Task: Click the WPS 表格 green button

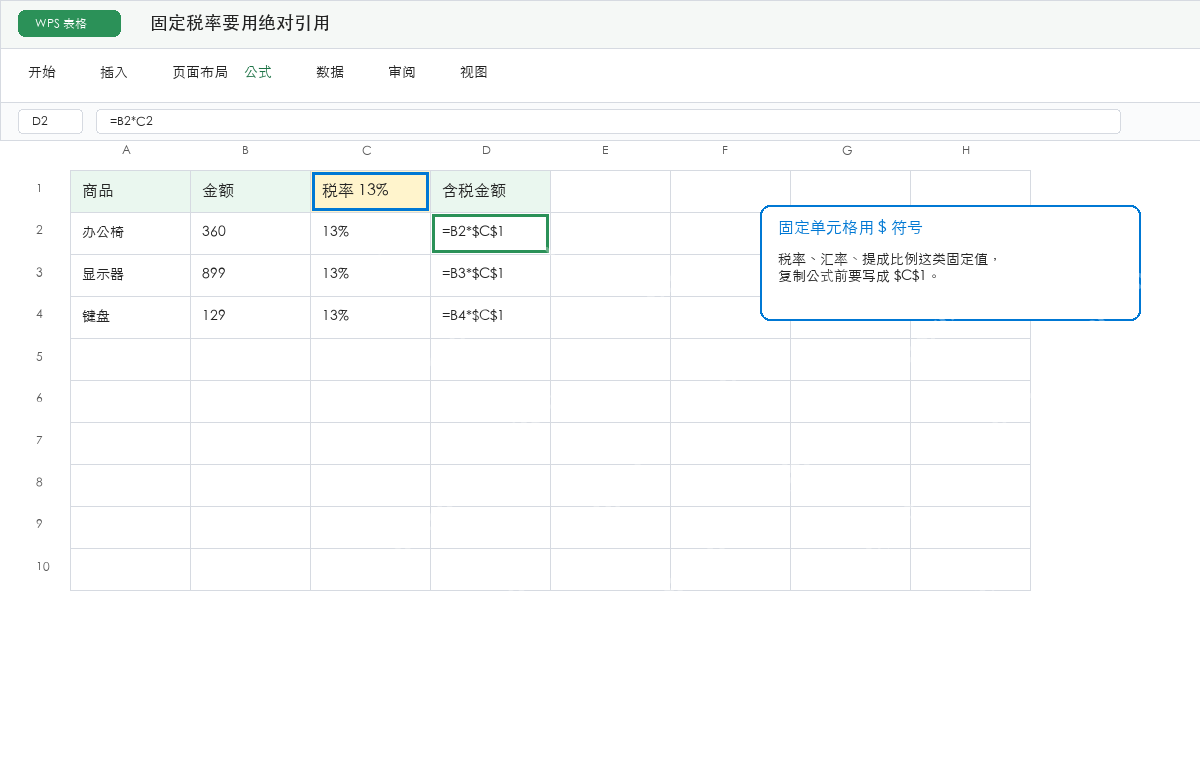Action: (69, 23)
